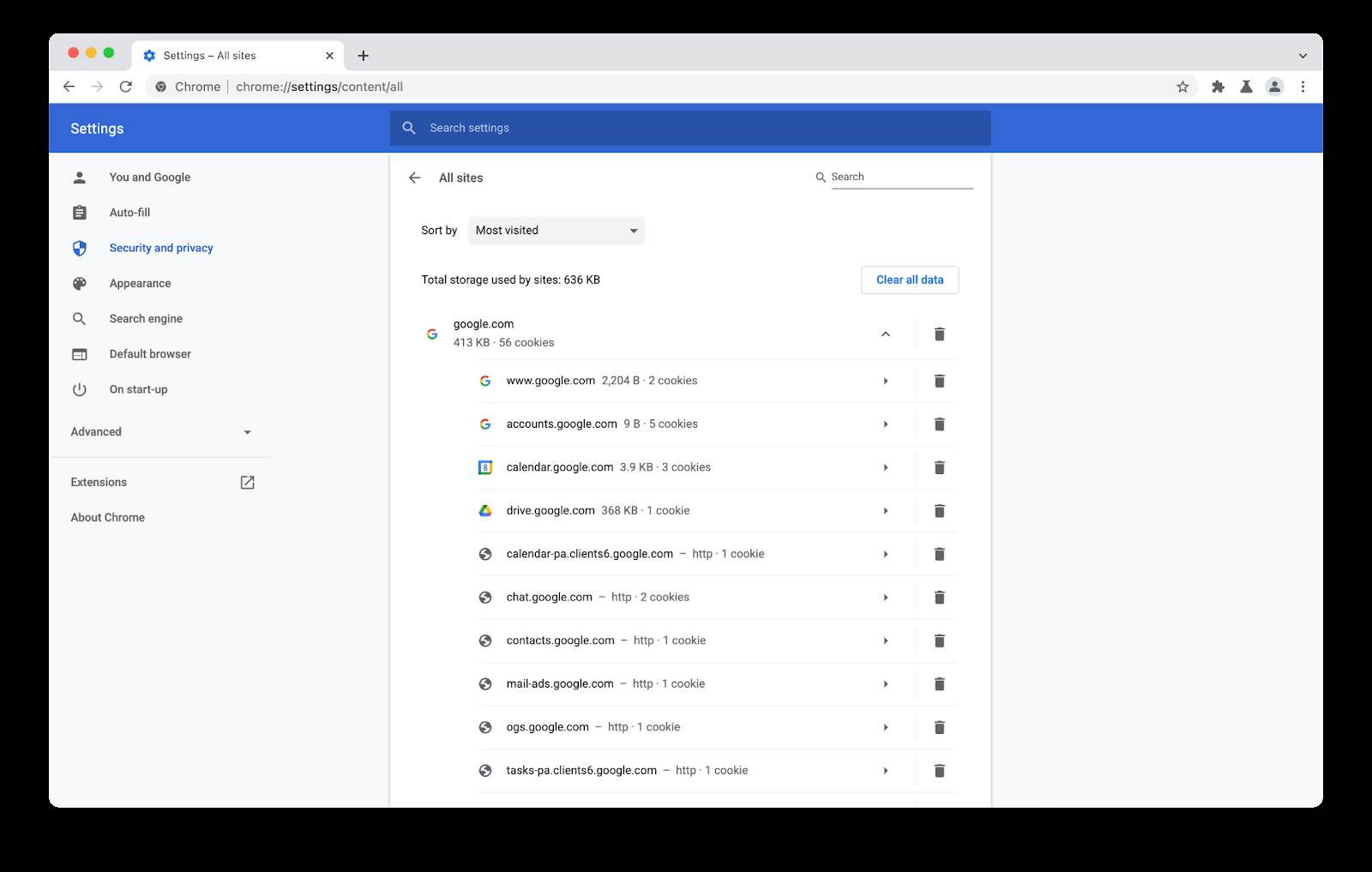Click the Appearance palette icon
This screenshot has height=872, width=1372.
[x=79, y=283]
